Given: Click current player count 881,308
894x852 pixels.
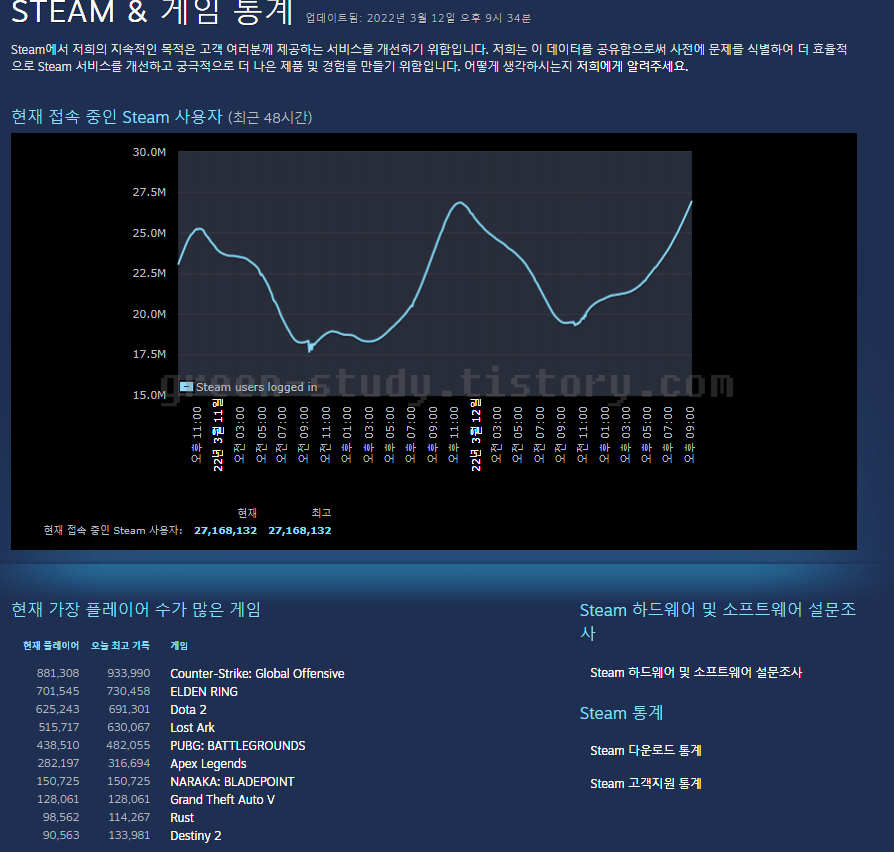Looking at the screenshot, I should pyautogui.click(x=58, y=674).
